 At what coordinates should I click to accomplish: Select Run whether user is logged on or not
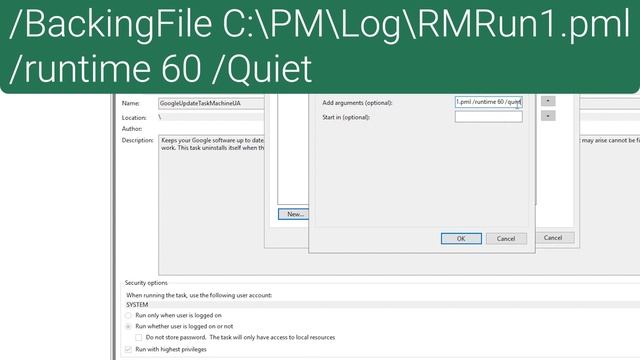click(128, 327)
